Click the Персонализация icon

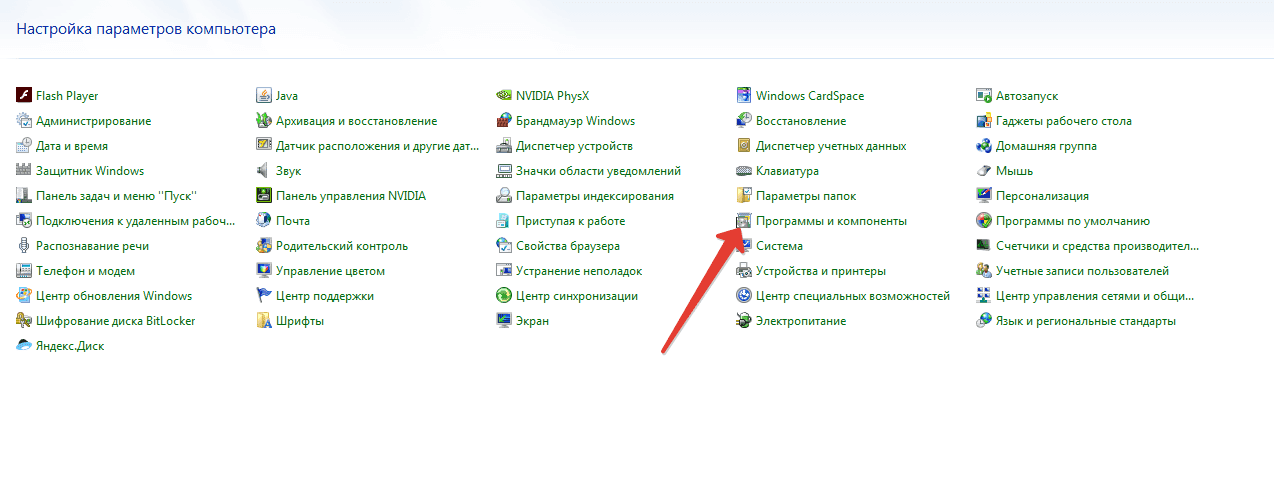point(984,196)
